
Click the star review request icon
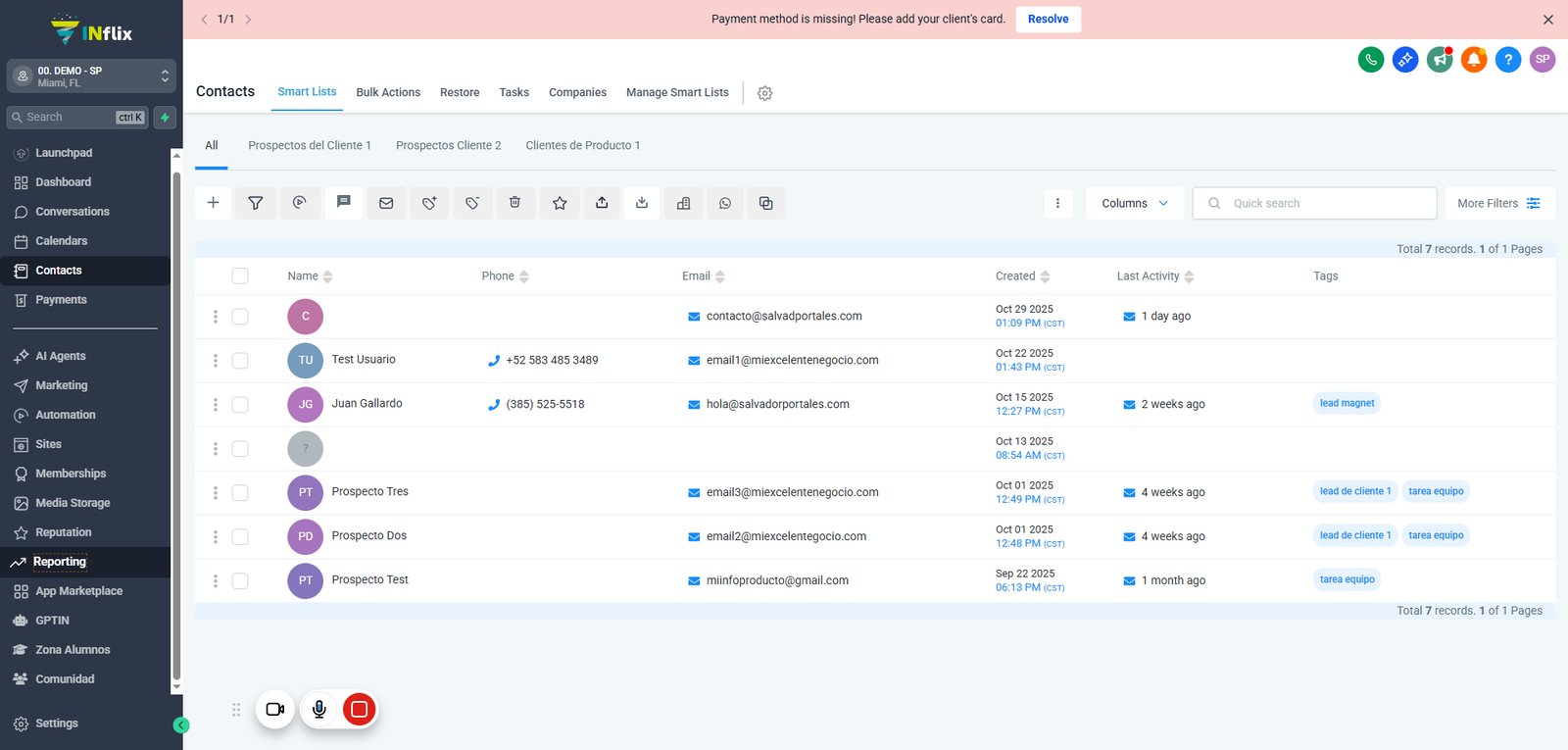[560, 203]
